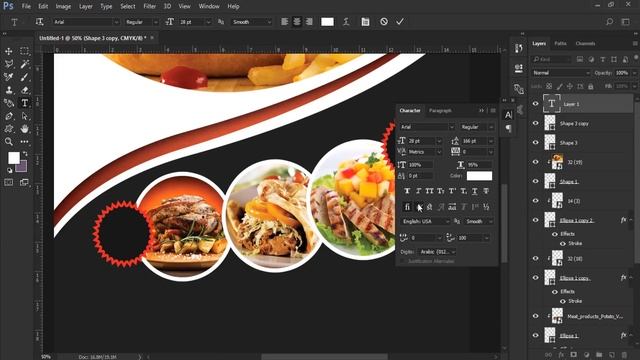Lock all attributes of the layer
This screenshot has width=640, height=360.
591,87
